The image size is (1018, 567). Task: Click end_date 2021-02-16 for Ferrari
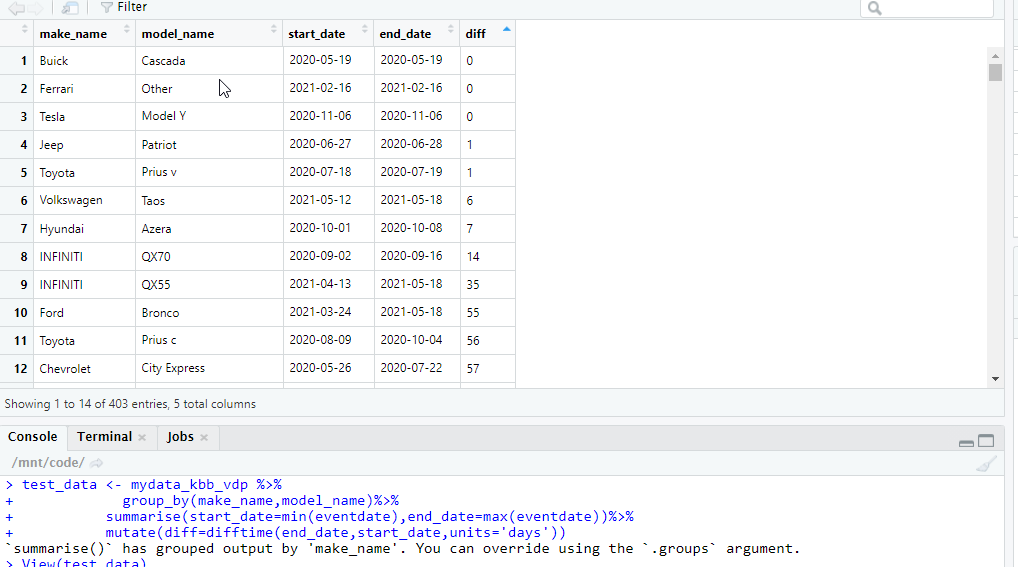(x=417, y=88)
